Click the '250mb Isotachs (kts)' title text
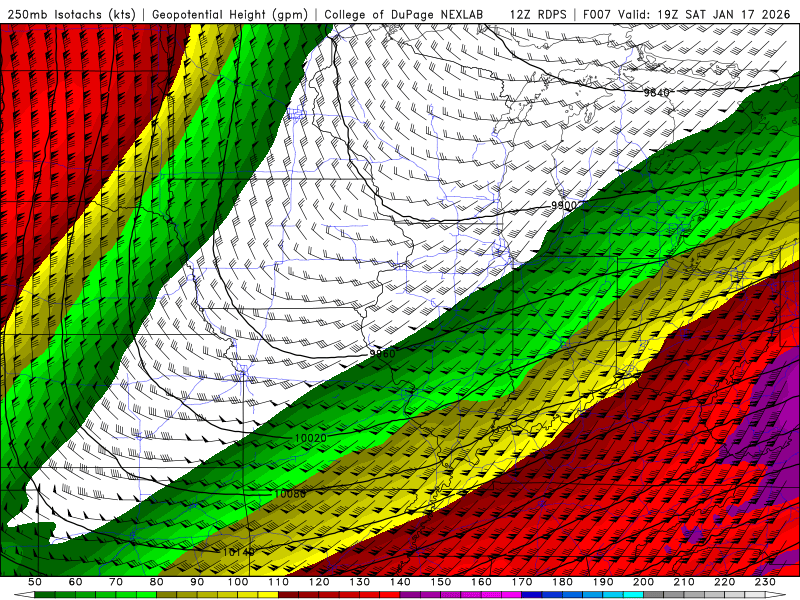 coord(72,14)
